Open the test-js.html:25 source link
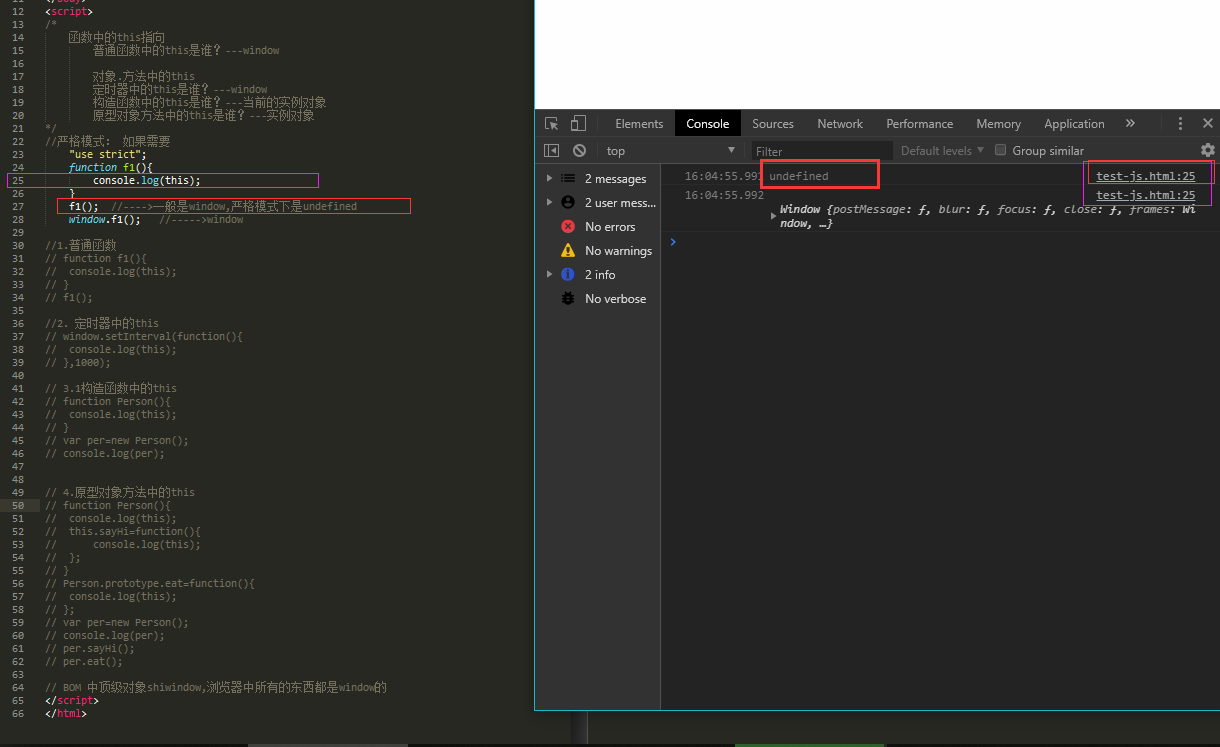 point(1145,172)
